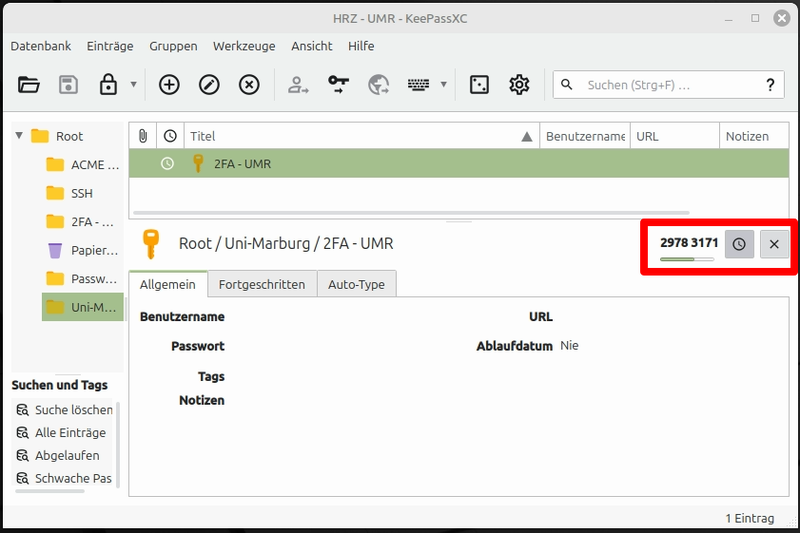Select the Uni-M... group folder

83,307
